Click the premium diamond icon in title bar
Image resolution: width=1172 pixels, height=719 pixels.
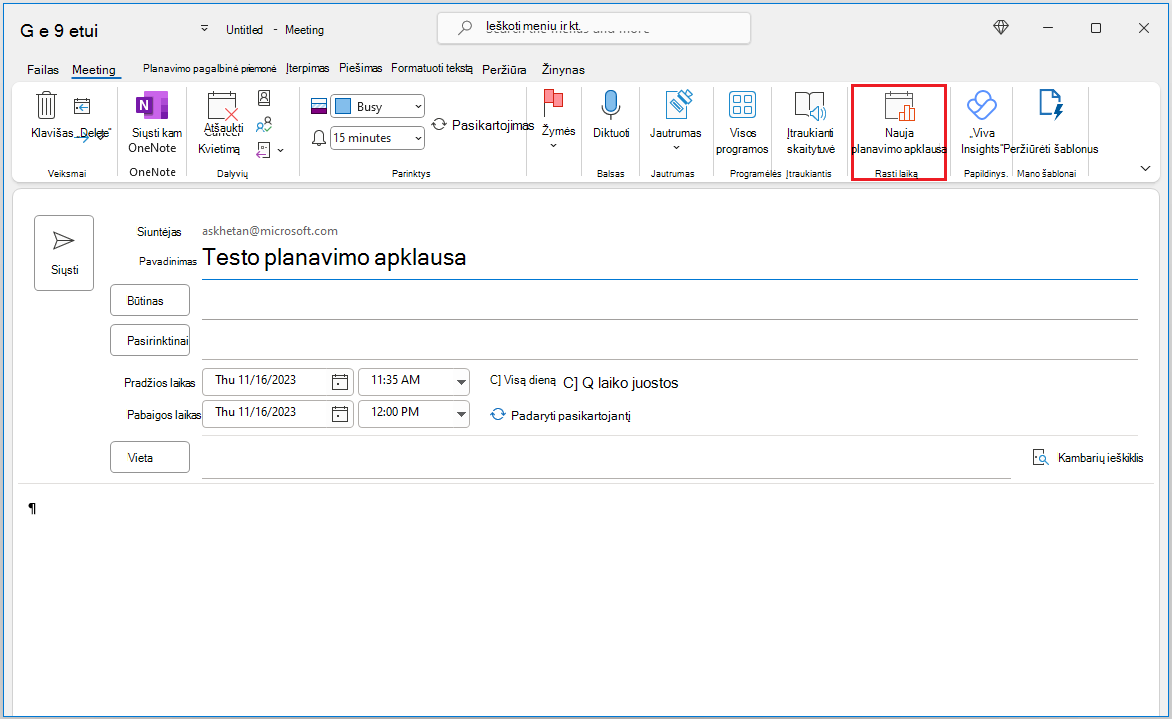pyautogui.click(x=1001, y=28)
